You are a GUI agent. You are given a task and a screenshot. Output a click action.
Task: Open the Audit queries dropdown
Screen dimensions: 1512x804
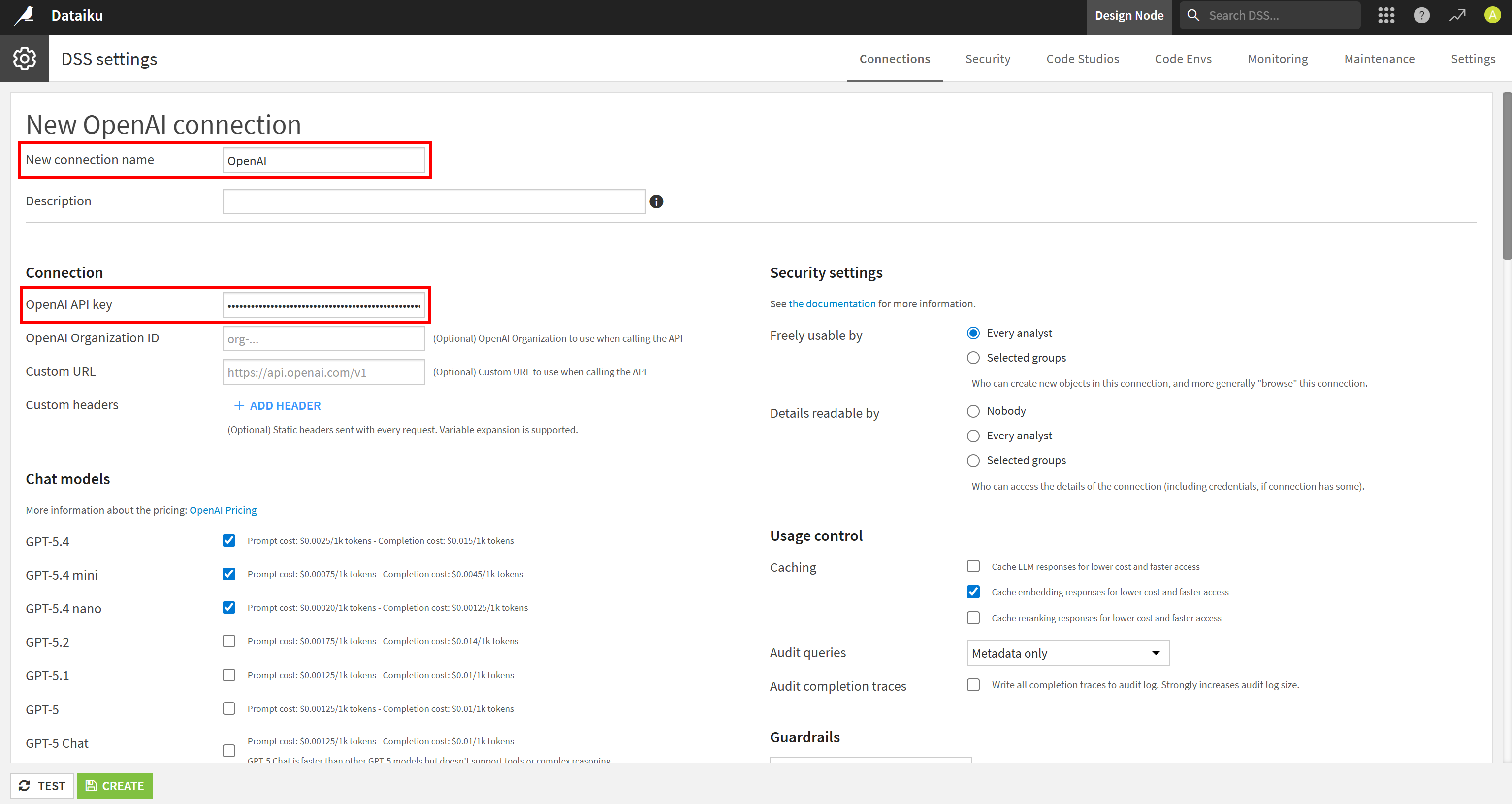click(1068, 654)
